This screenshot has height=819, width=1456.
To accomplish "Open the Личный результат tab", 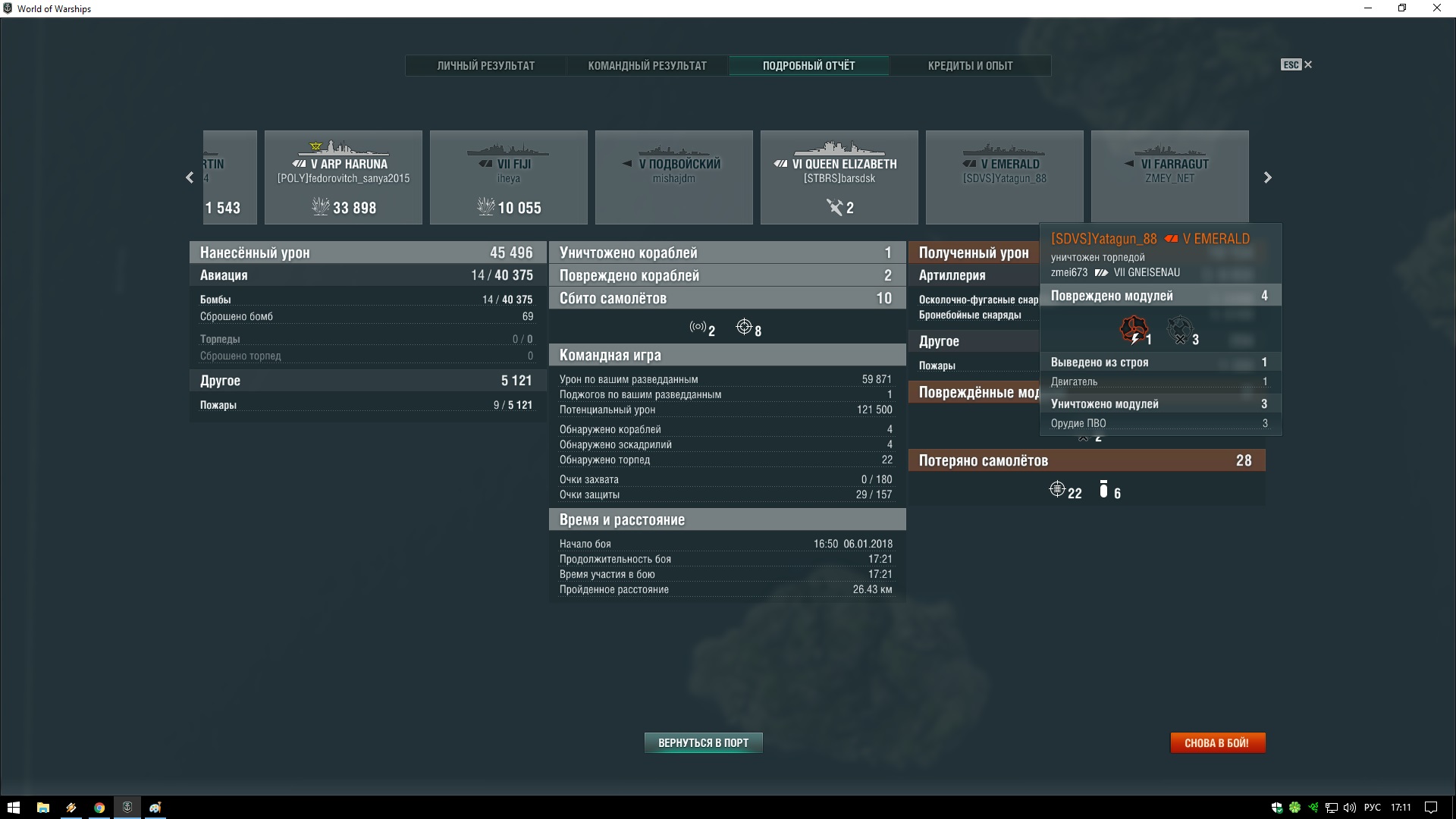I will tap(485, 66).
